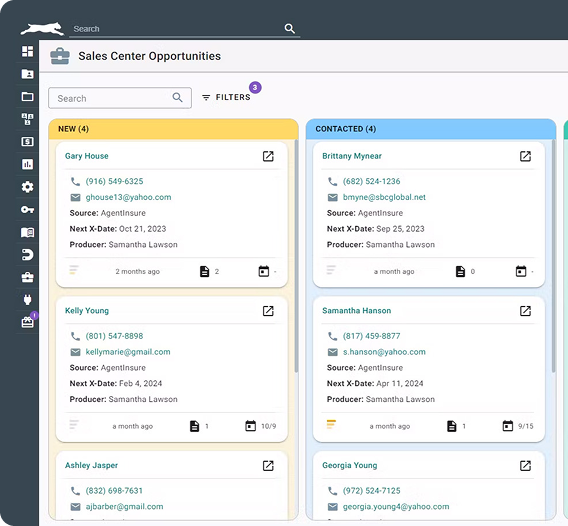This screenshot has height=526, width=568.
Task: Click notes document icon on Brittany Mynear card
Action: coord(460,271)
